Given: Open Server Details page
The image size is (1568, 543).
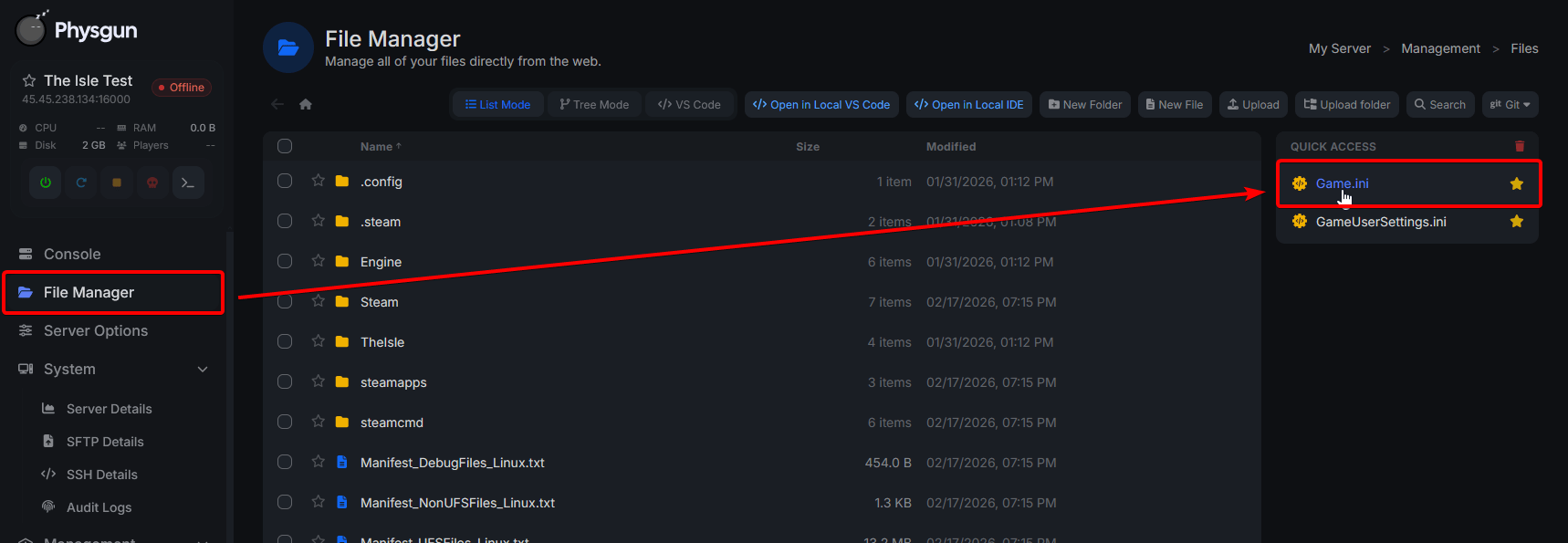Looking at the screenshot, I should pos(109,409).
